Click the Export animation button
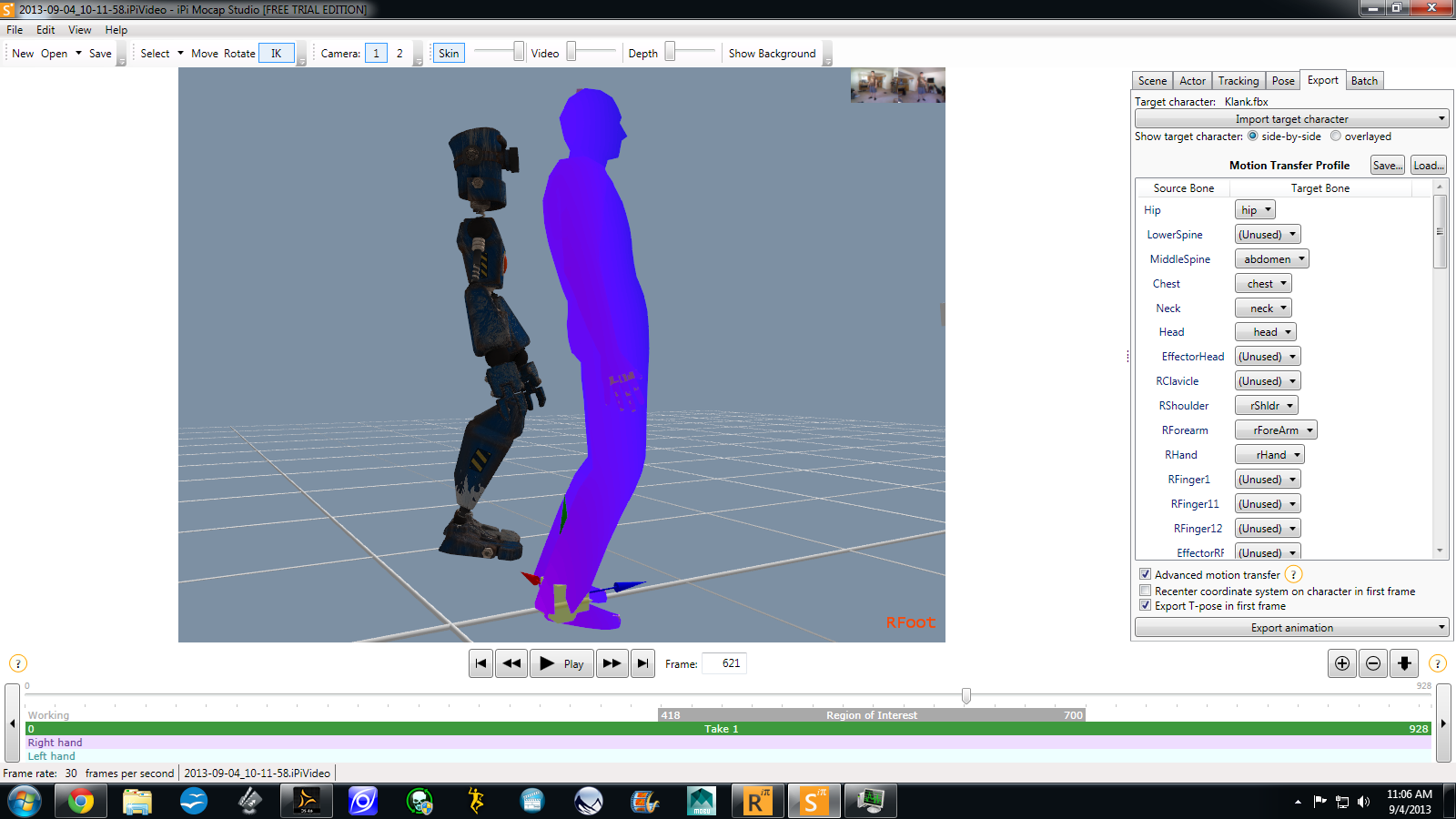 tap(1291, 628)
